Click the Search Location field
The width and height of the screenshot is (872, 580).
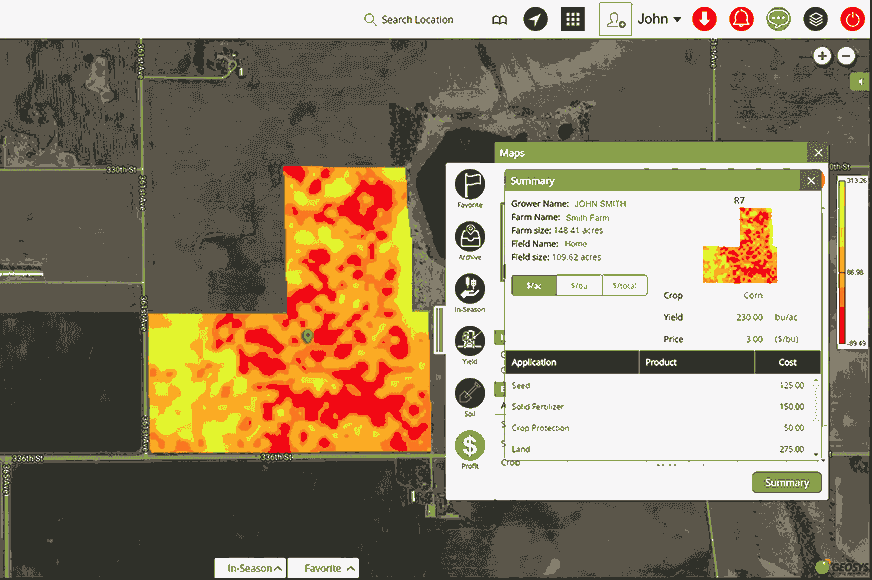tap(416, 20)
